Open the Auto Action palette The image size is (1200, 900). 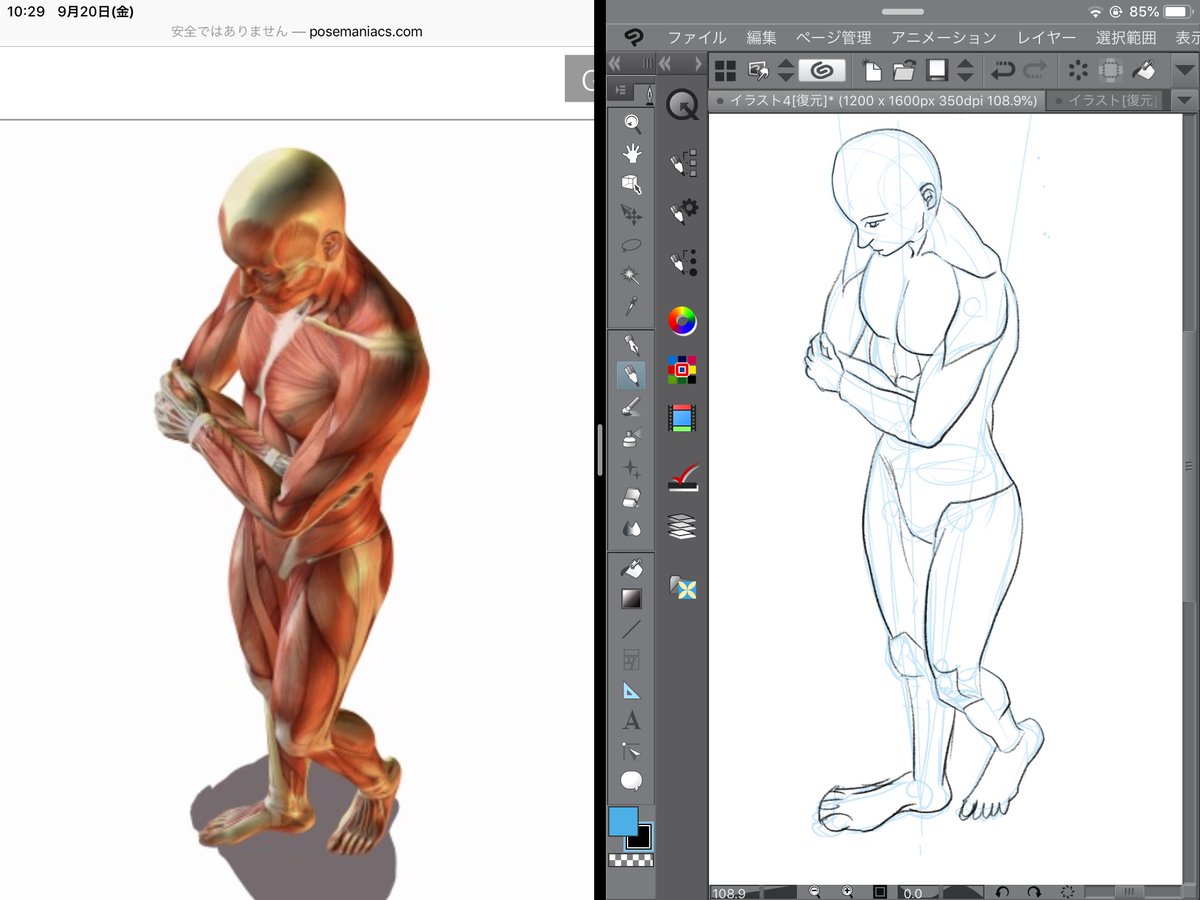click(683, 477)
